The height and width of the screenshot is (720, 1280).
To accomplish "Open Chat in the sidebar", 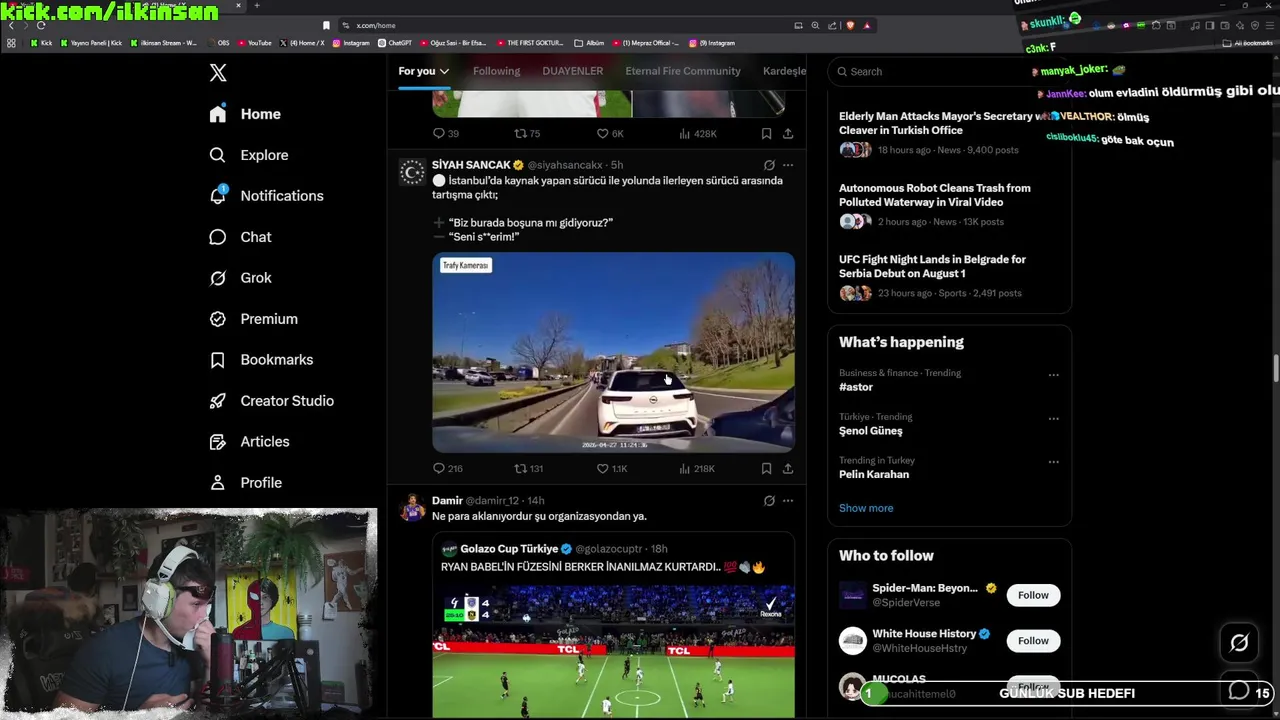I will (240, 237).
